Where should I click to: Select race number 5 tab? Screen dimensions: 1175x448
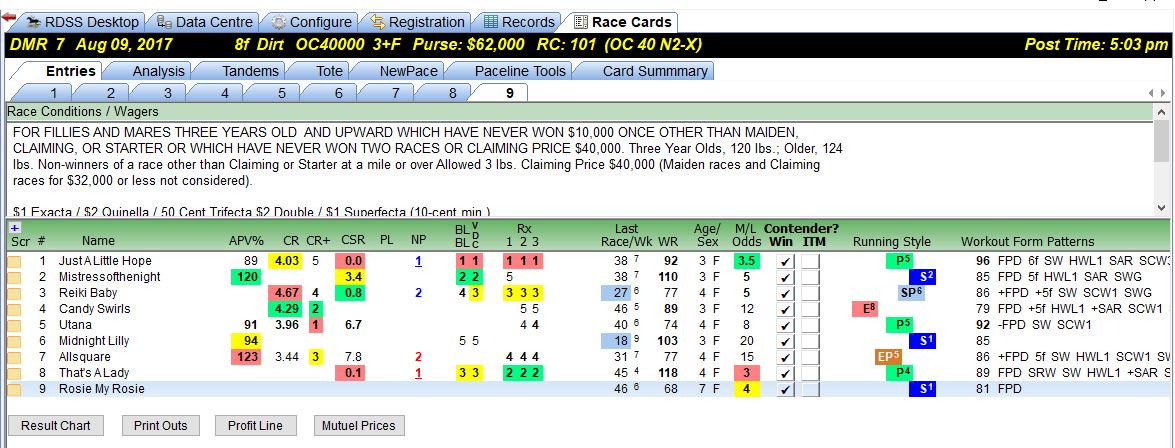(282, 93)
